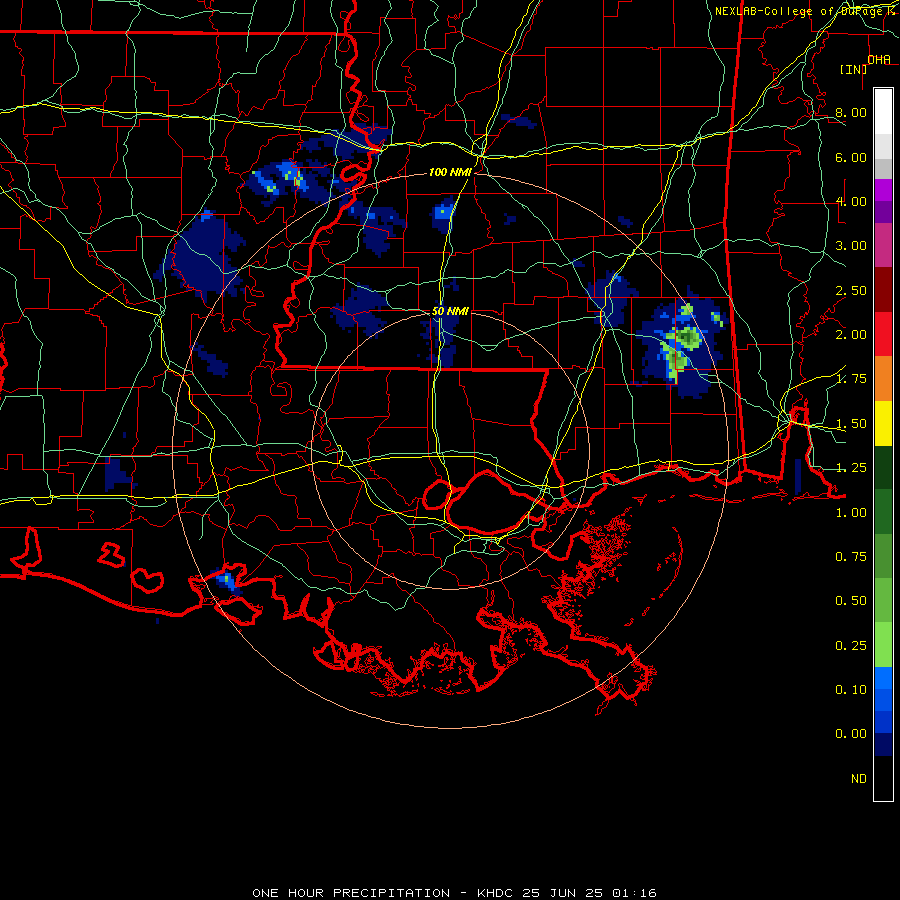
Task: Click the 1.00 legend value
Action: [851, 513]
